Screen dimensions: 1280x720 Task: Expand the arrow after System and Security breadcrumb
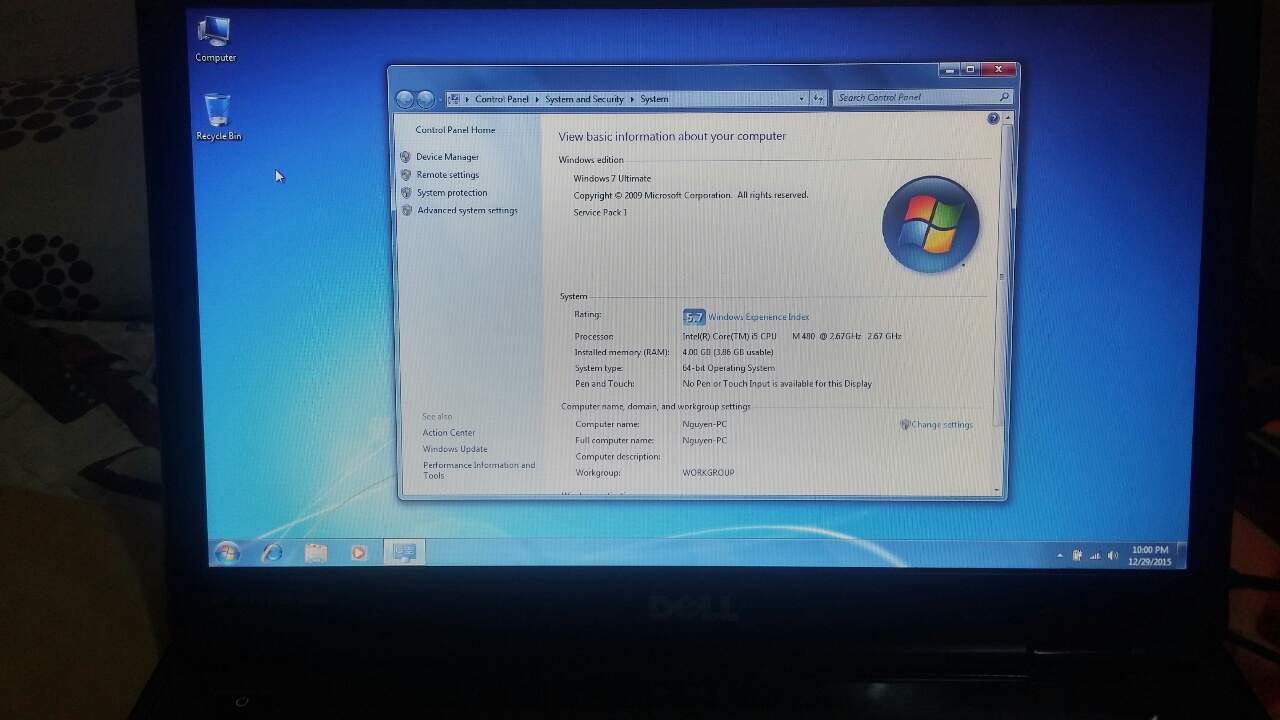tap(632, 99)
